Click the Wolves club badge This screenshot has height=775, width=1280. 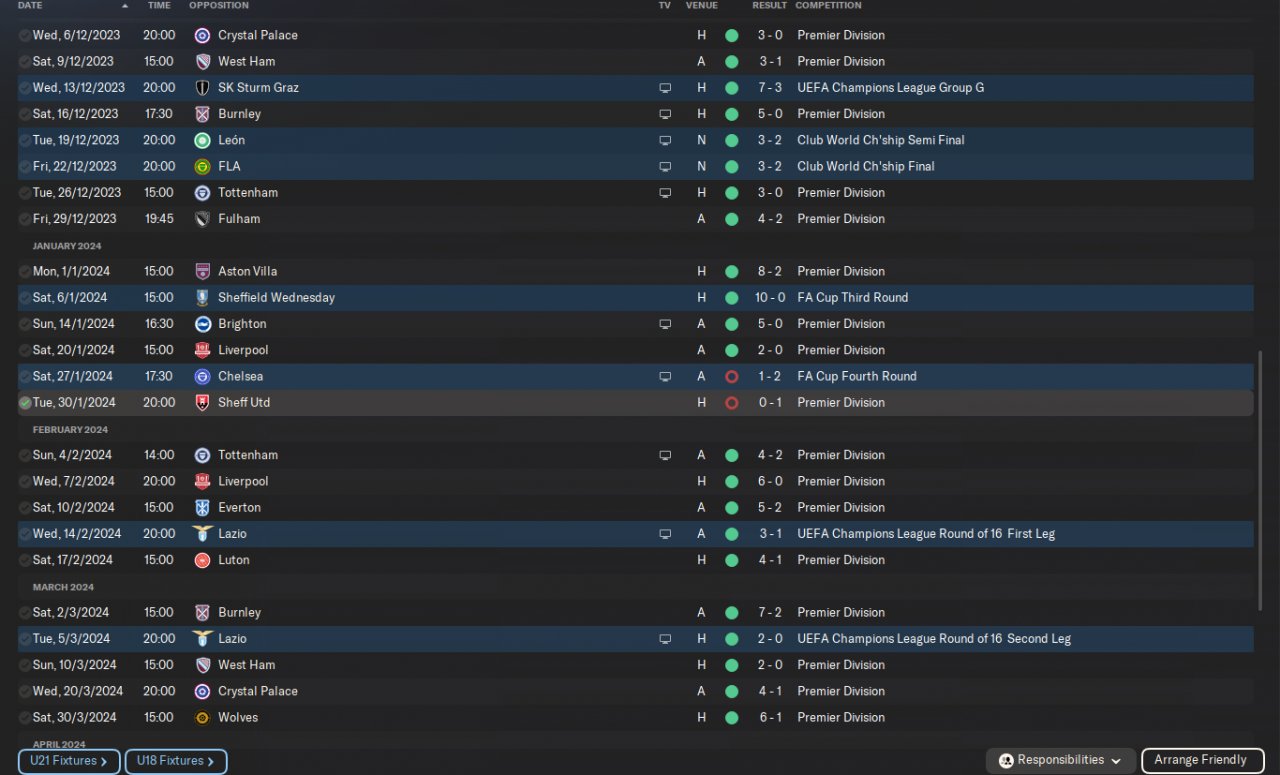202,718
